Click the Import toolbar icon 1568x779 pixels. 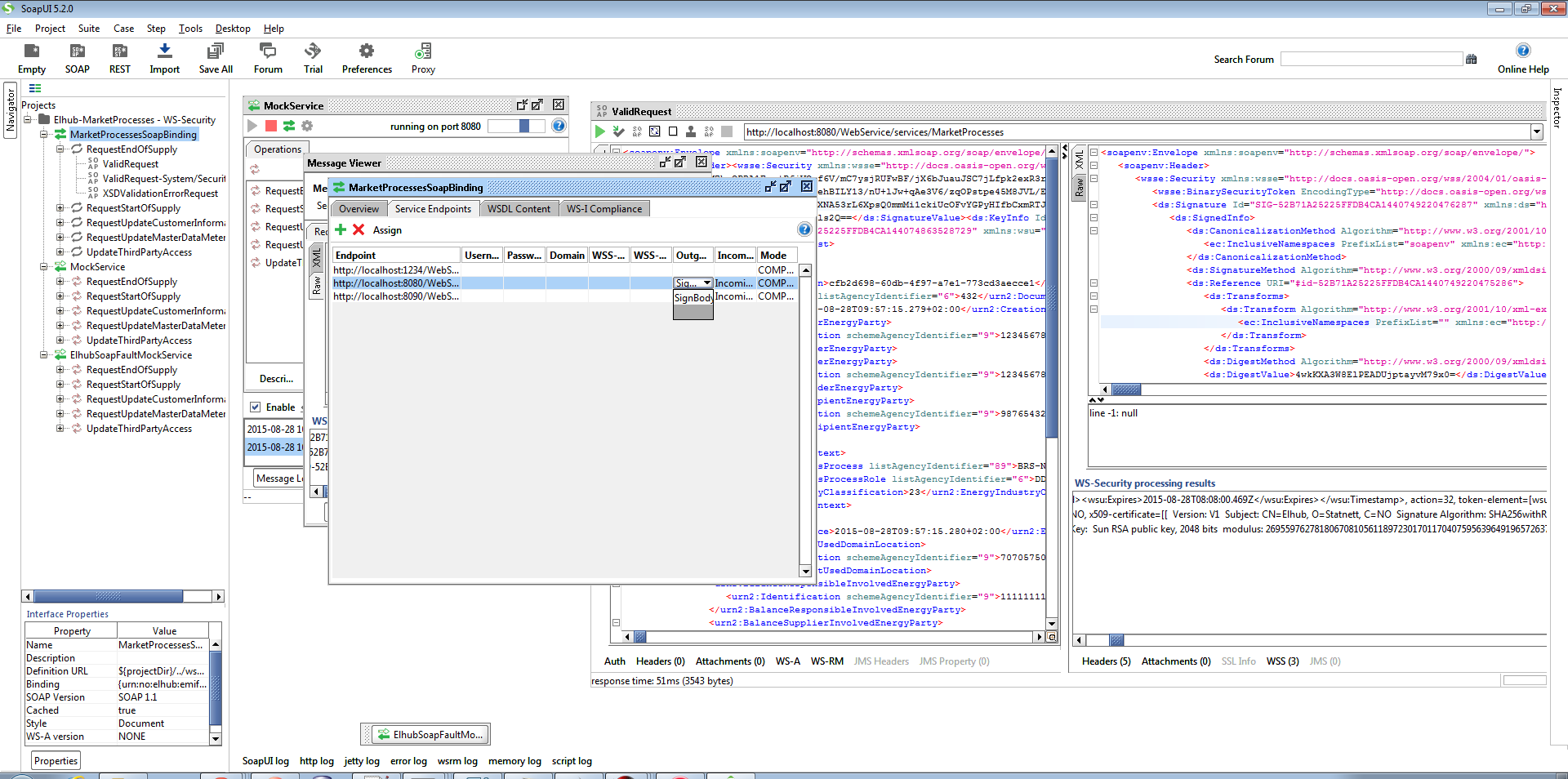point(164,51)
